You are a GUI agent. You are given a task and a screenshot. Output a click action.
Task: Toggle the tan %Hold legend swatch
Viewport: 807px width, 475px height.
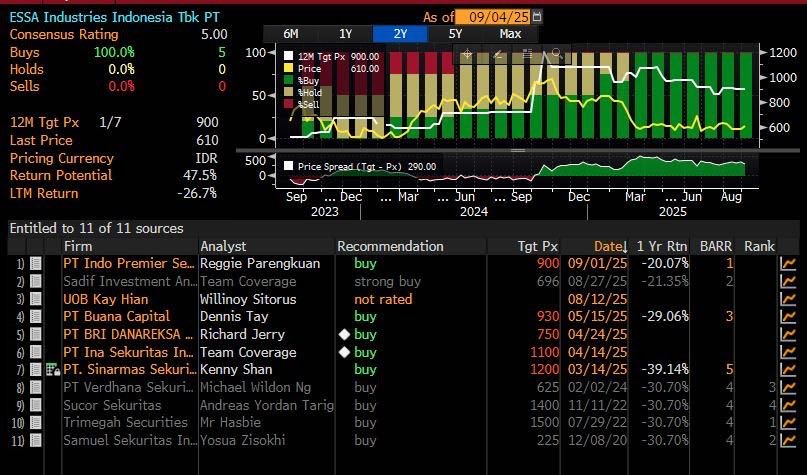(288, 93)
